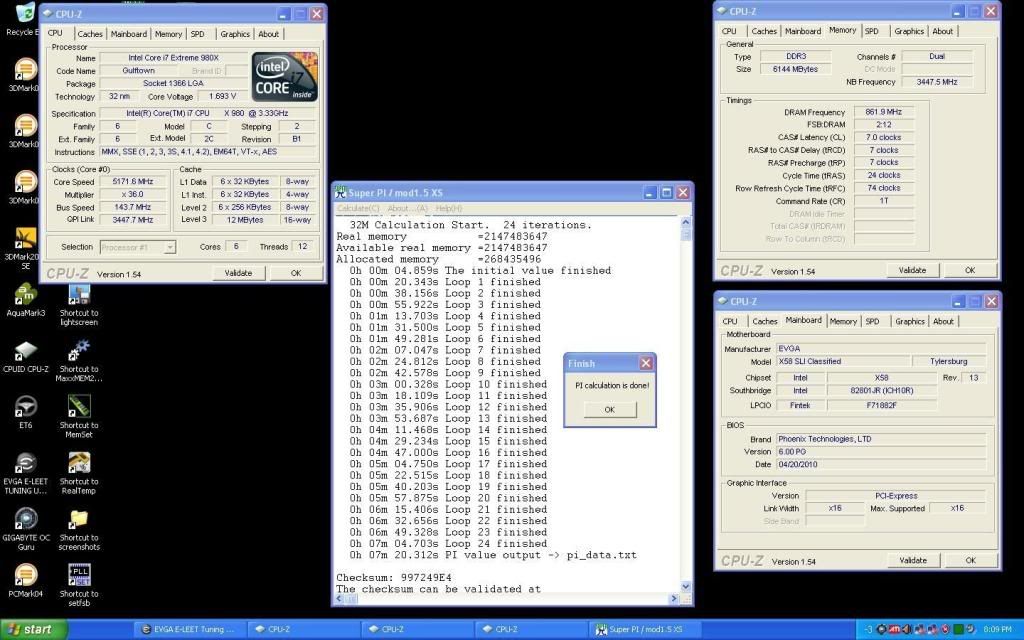Switch to EVGA E-LEET Tuning taskbar item
Image resolution: width=1024 pixels, height=640 pixels.
click(x=190, y=629)
